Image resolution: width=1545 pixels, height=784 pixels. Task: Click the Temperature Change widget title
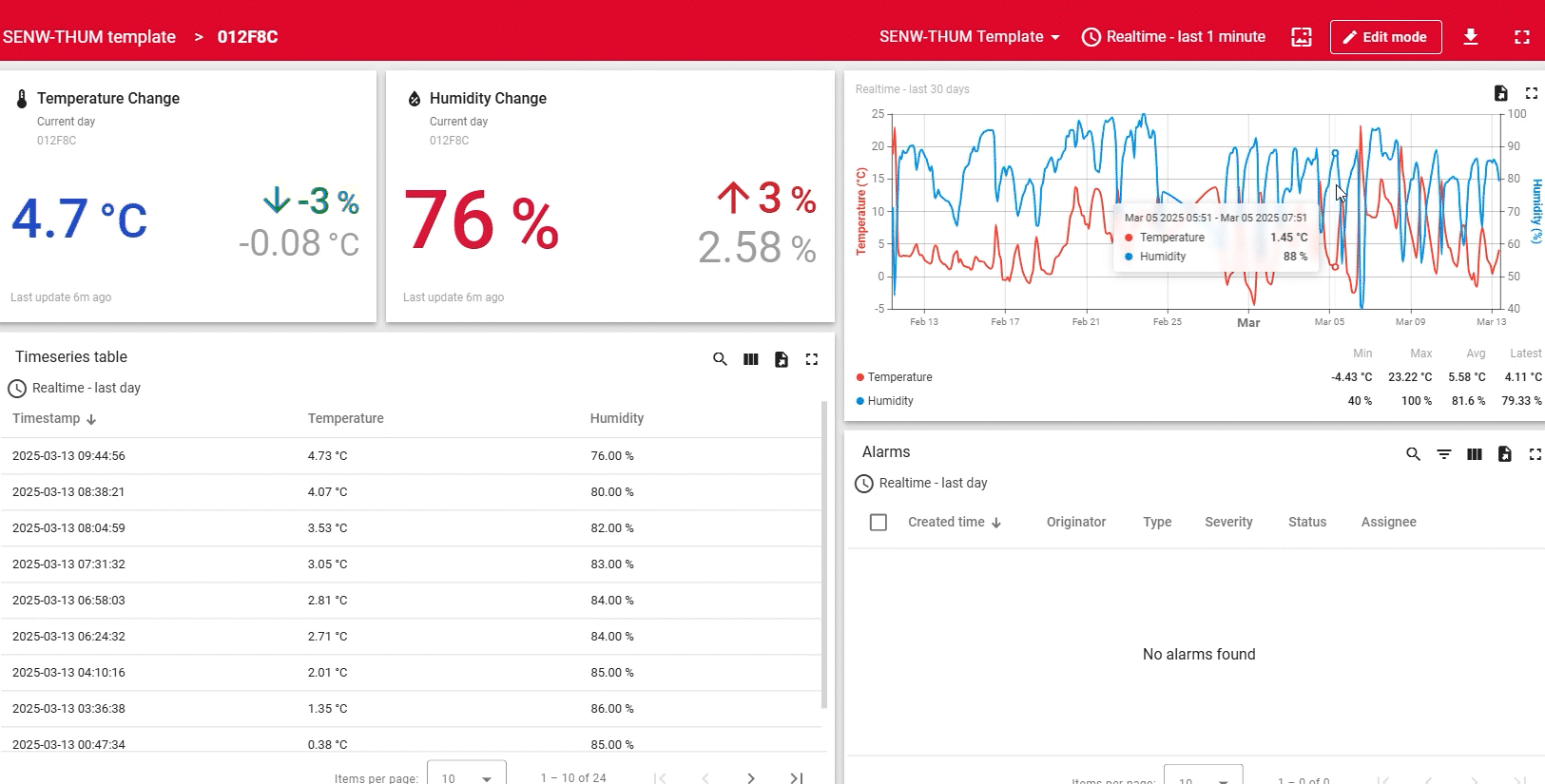point(108,98)
